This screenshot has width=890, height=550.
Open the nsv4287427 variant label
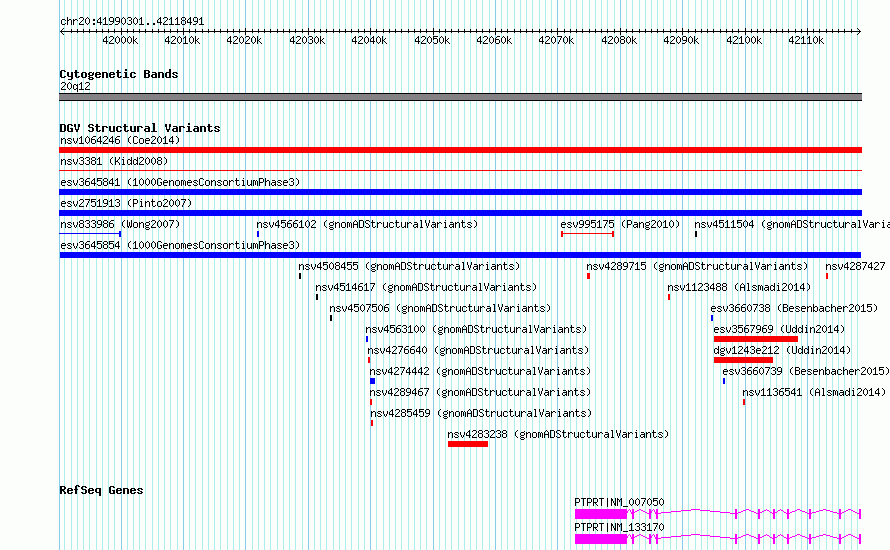(857, 266)
